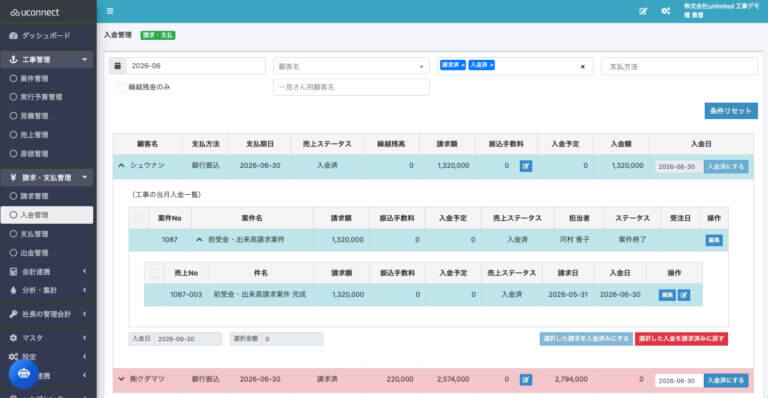Collapse the 1087 前受金・出来高請求案件 row
This screenshot has height=398, width=768.
coord(199,240)
